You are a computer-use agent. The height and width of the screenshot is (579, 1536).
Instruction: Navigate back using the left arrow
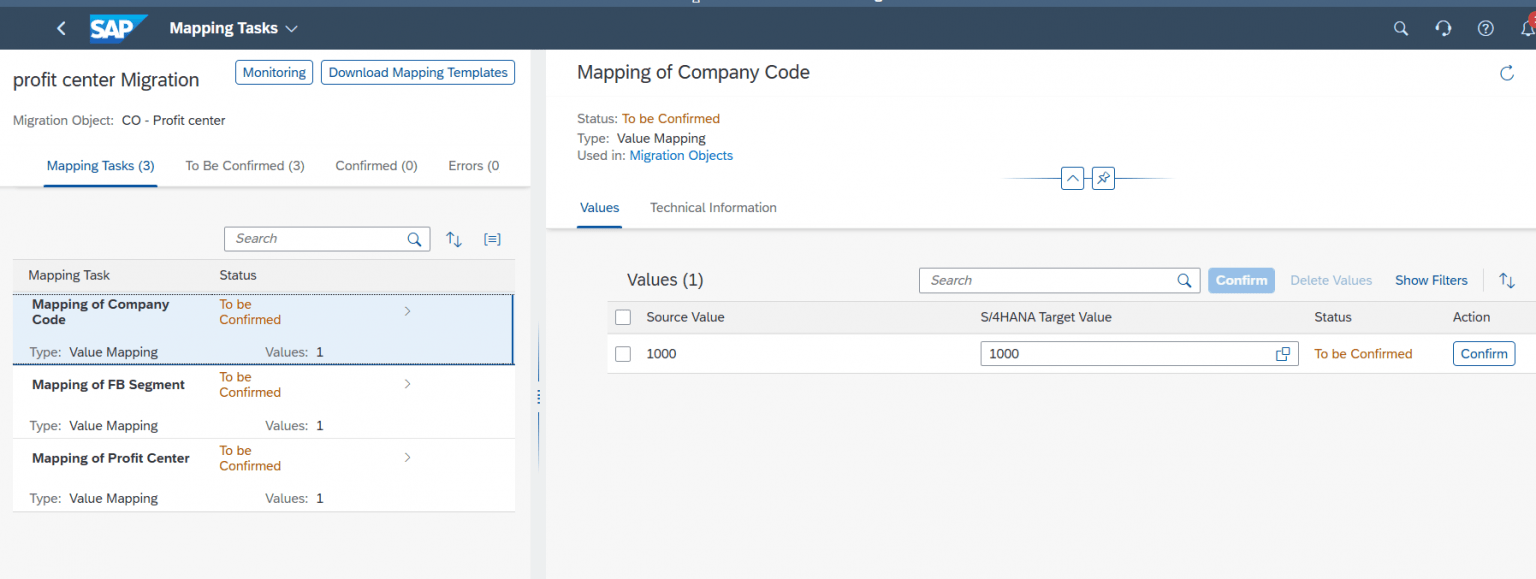coord(61,28)
